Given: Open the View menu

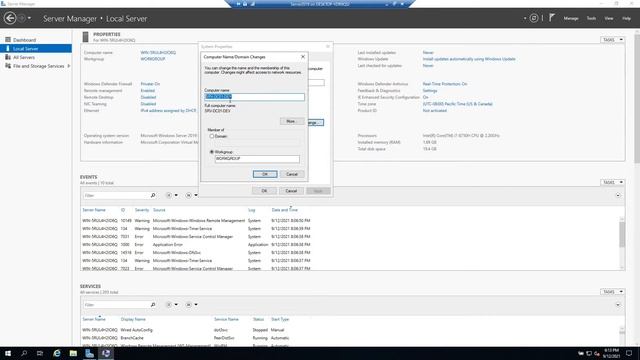Looking at the screenshot, I should [x=609, y=18].
